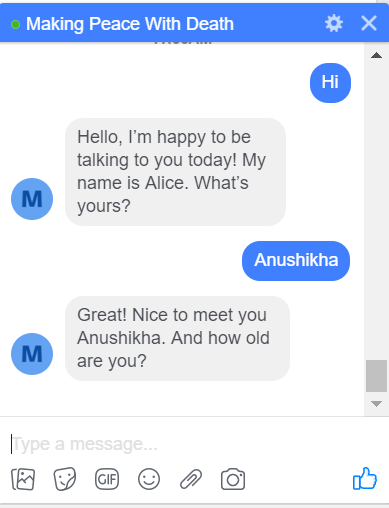Viewport: 389px width, 508px height.
Task: Click the chat scrollbar thumb
Action: coord(376,376)
